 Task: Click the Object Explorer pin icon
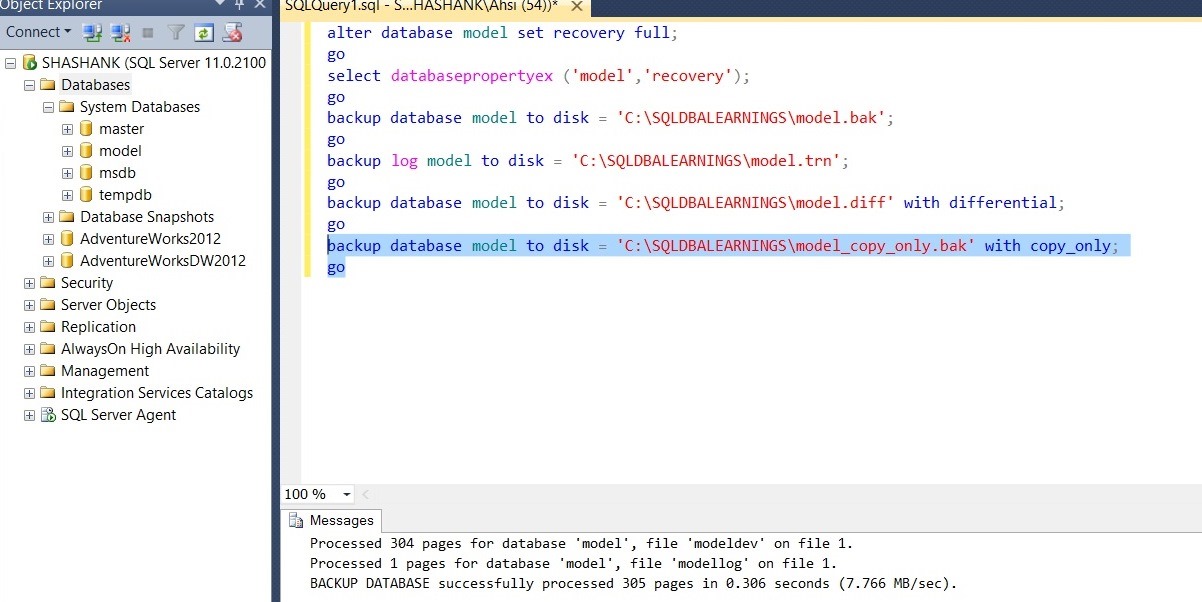click(x=239, y=5)
